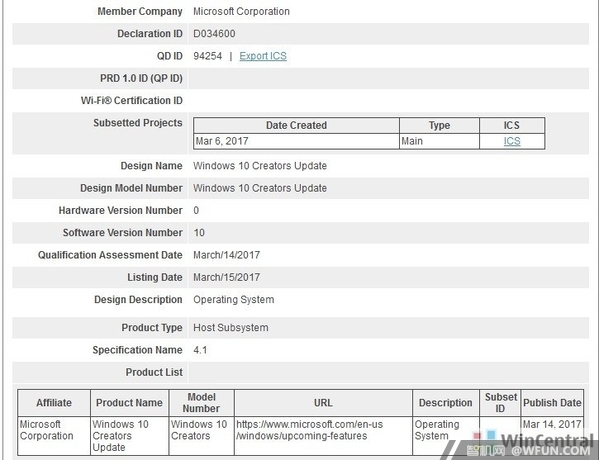Viewport: 599px width, 460px height.
Task: Select the microsoft.com upcoming-features URL cell
Action: (x=323, y=436)
